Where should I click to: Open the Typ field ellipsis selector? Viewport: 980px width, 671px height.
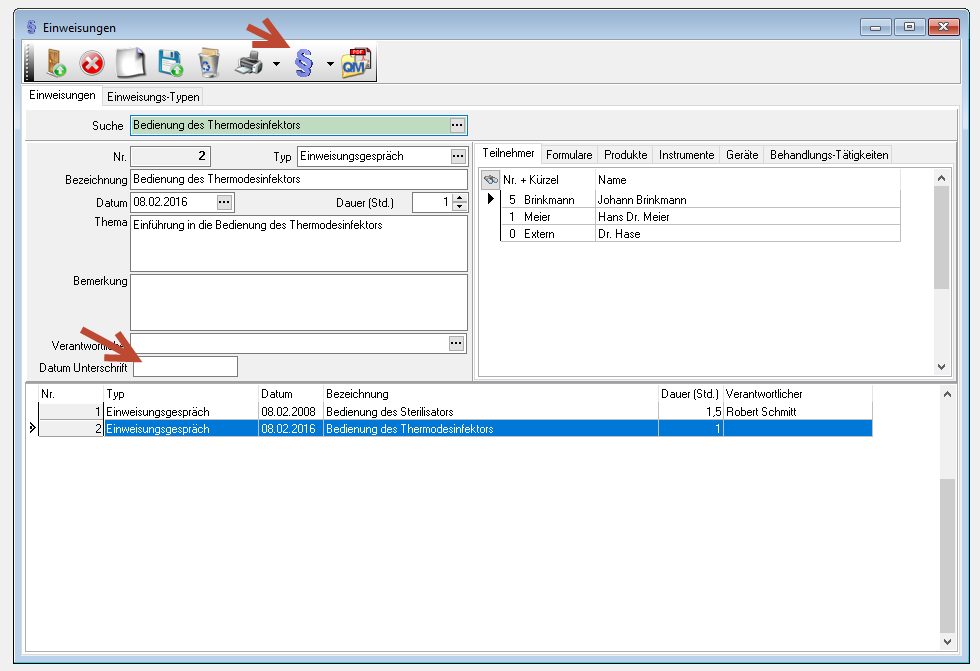pos(457,156)
